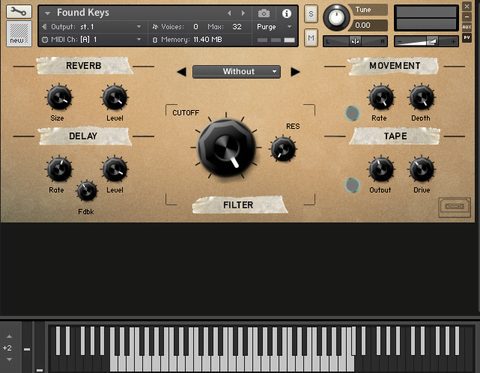Select the previous preset with the left arrow
Viewport: 480px width, 373px height.
pyautogui.click(x=182, y=72)
